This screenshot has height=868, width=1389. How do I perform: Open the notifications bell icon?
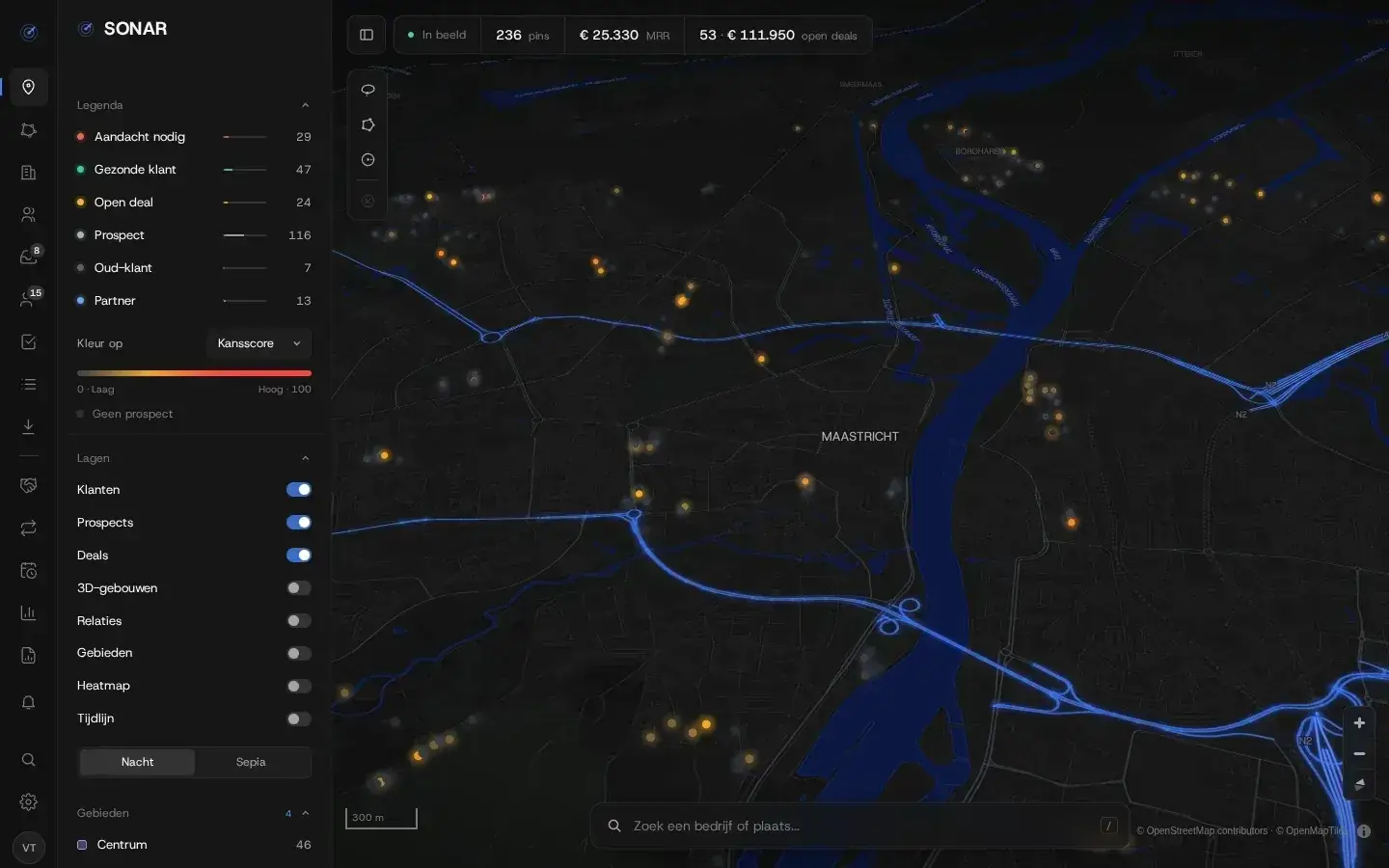[x=29, y=702]
